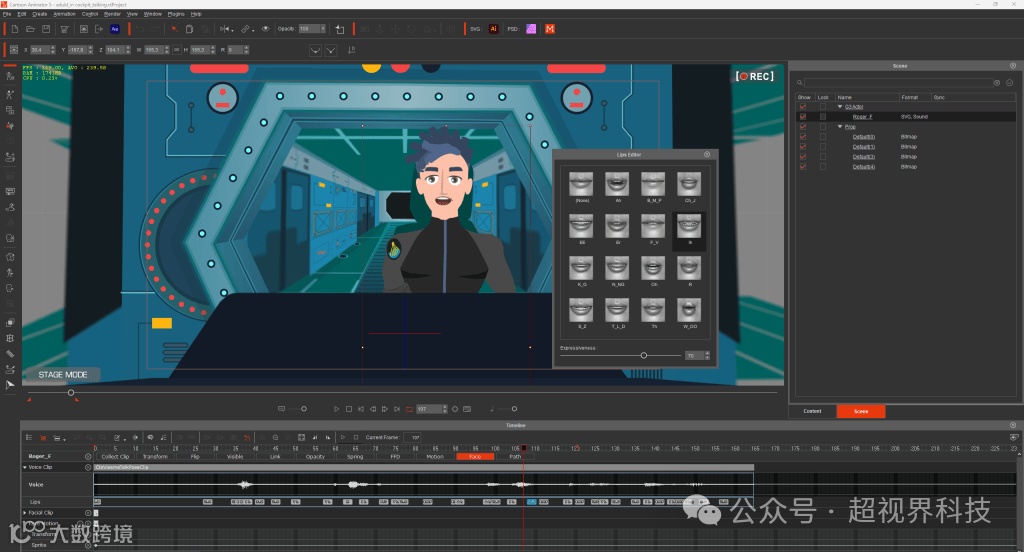
Task: Open the link tool dropdown arrow
Action: [251, 29]
